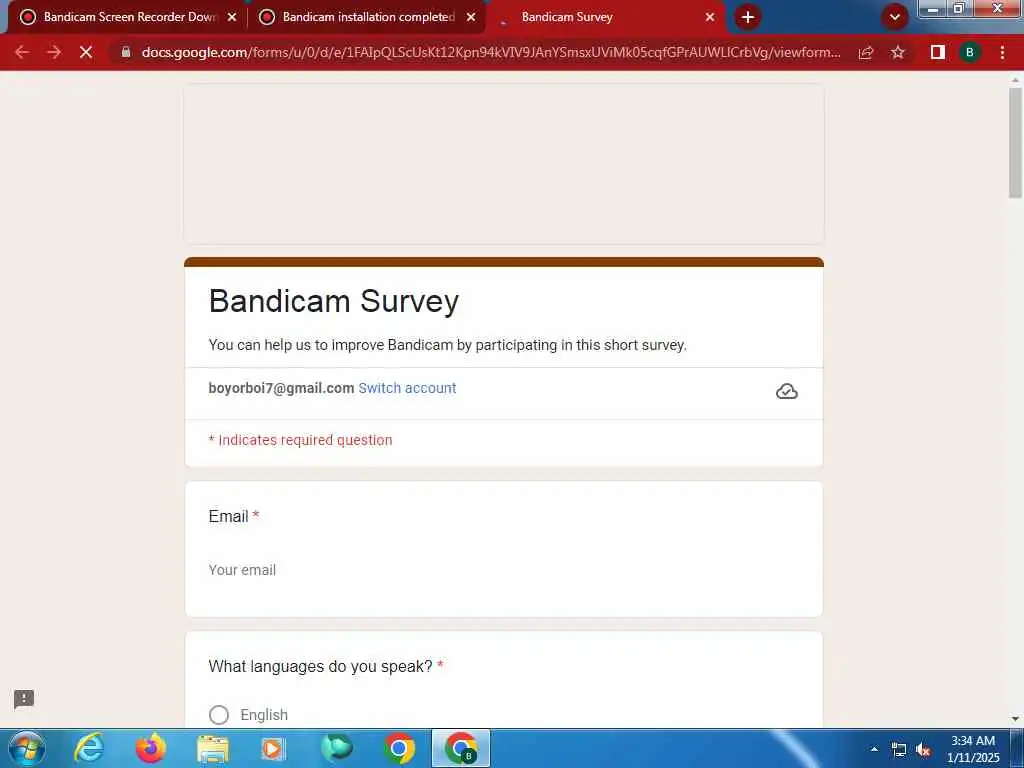Screen dimensions: 1024x768
Task: Close the Bandicam Screen Recorder tab
Action: 232,17
